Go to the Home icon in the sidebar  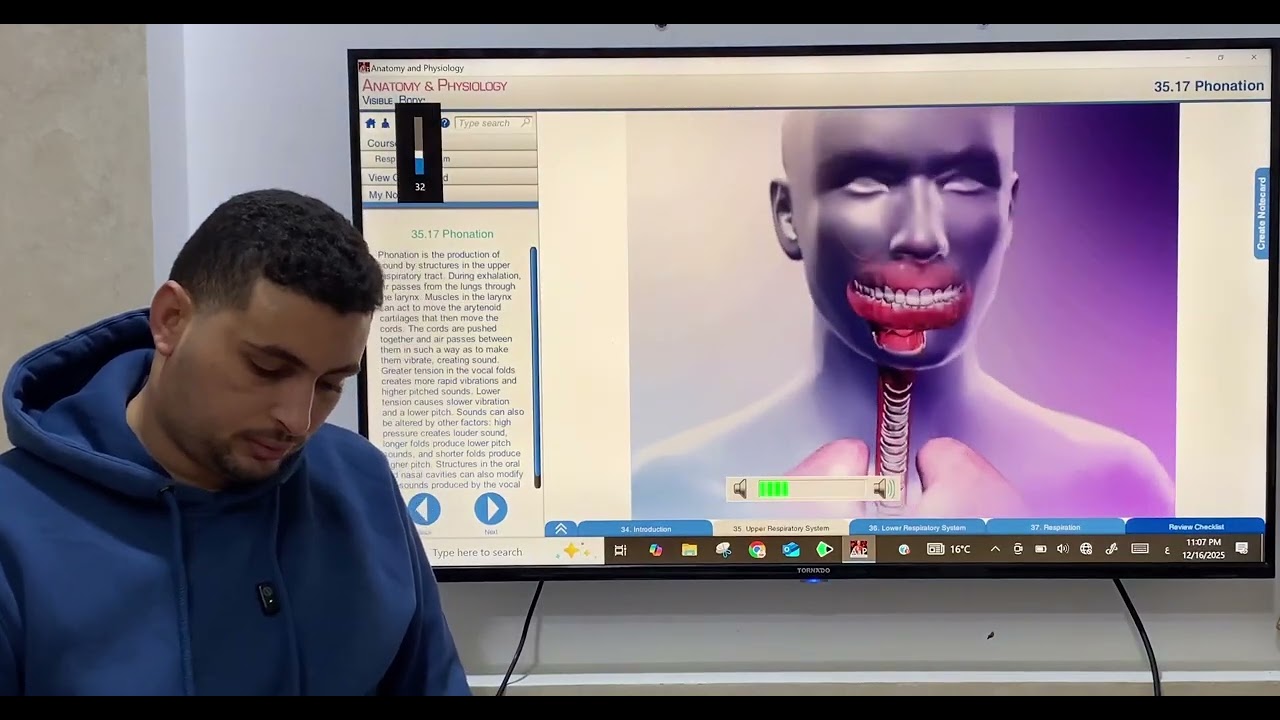tap(370, 123)
